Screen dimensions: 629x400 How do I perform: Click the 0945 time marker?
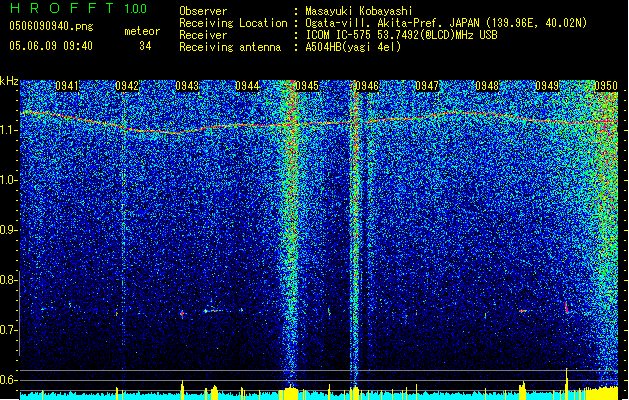(x=307, y=86)
